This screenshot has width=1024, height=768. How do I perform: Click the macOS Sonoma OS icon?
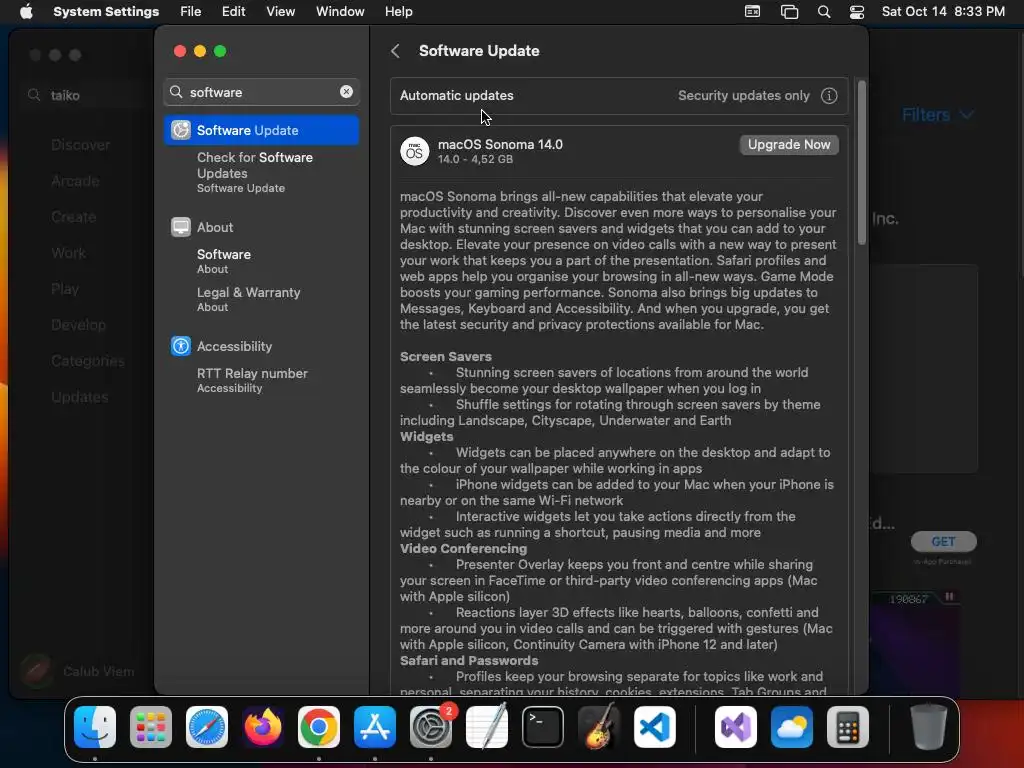click(x=415, y=152)
